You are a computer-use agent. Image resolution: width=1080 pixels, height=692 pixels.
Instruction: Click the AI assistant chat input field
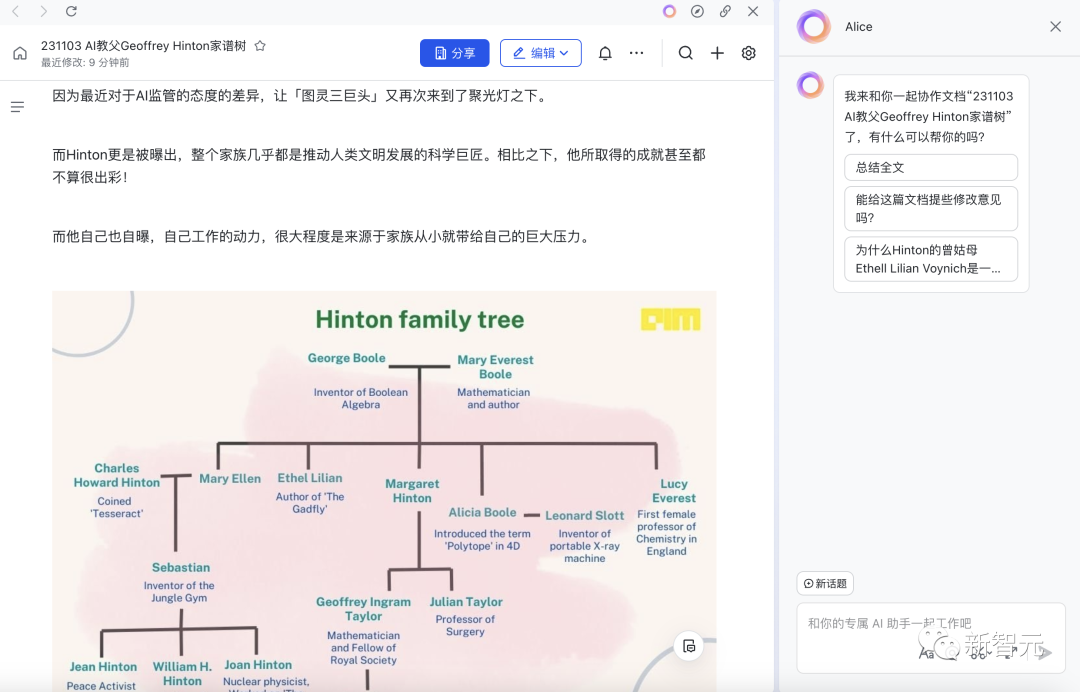coord(930,622)
